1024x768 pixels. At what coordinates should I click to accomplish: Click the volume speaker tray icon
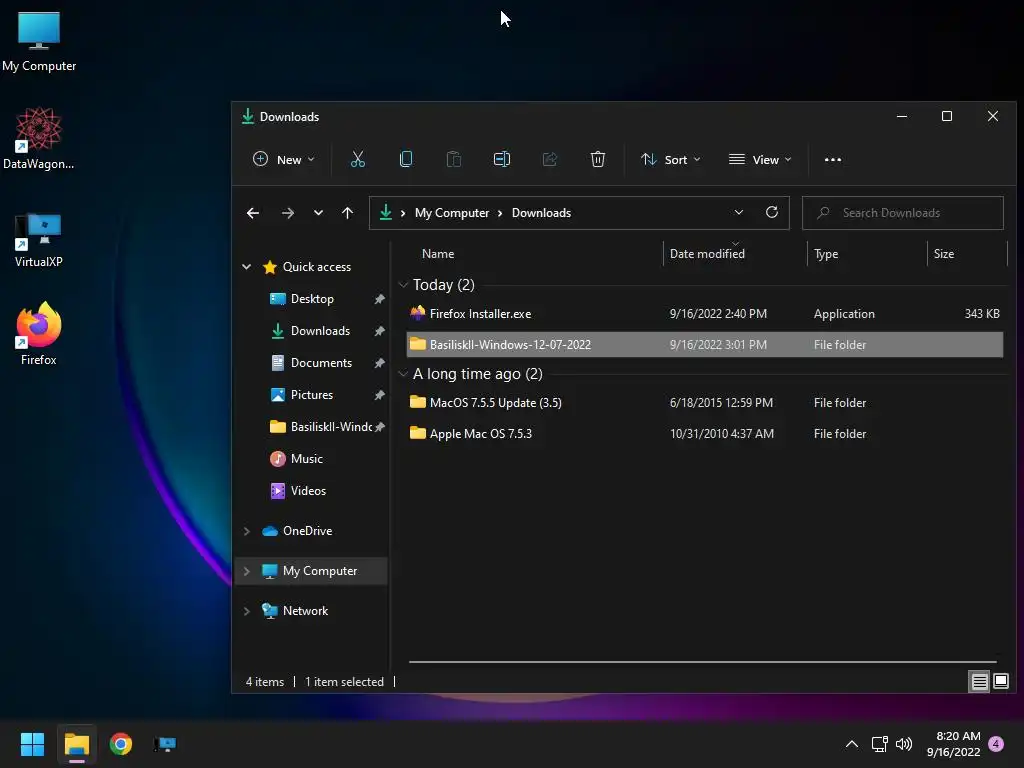(904, 744)
